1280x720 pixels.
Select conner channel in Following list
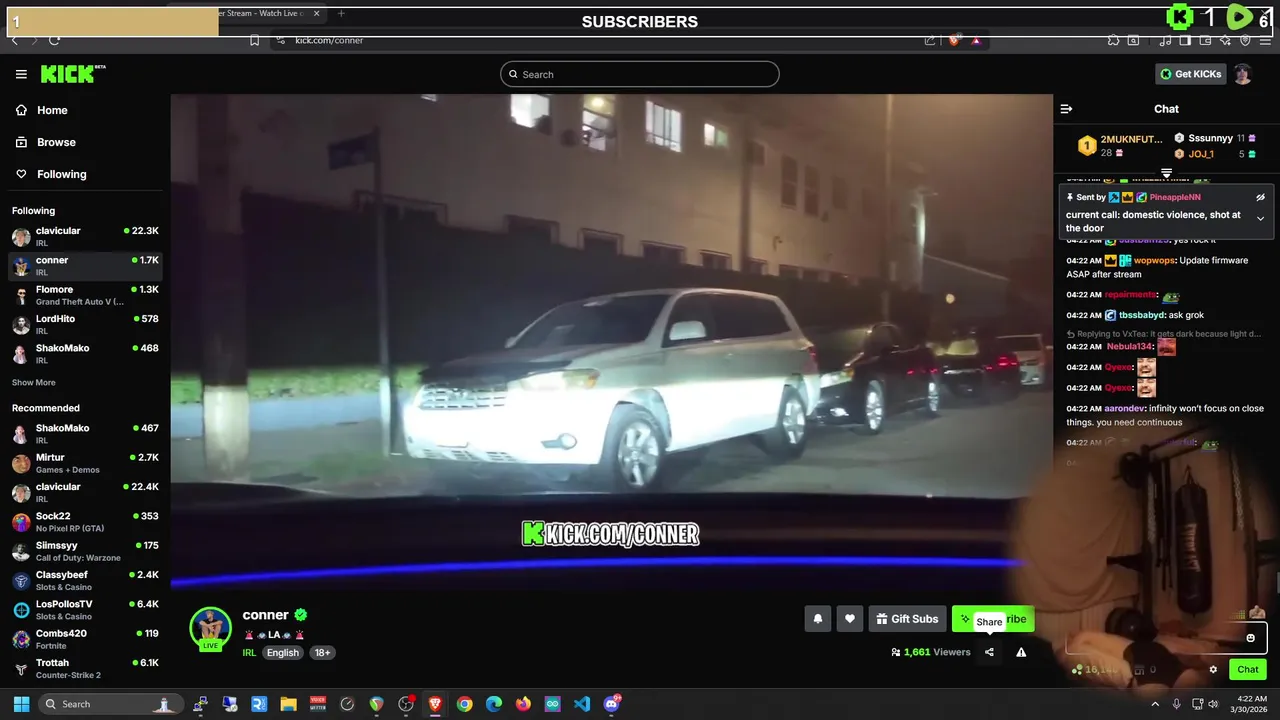click(x=85, y=266)
